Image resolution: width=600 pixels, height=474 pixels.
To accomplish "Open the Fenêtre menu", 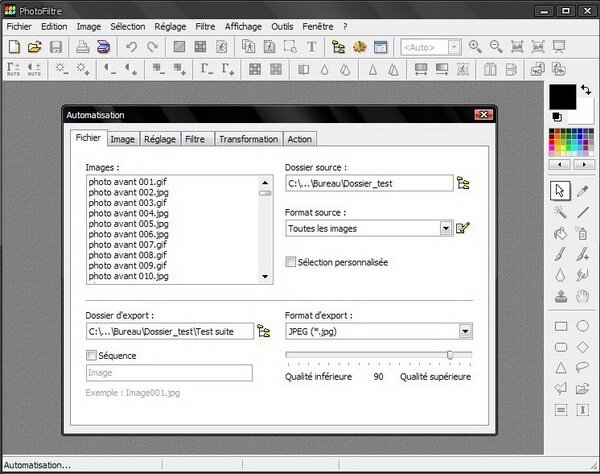I will [318, 26].
